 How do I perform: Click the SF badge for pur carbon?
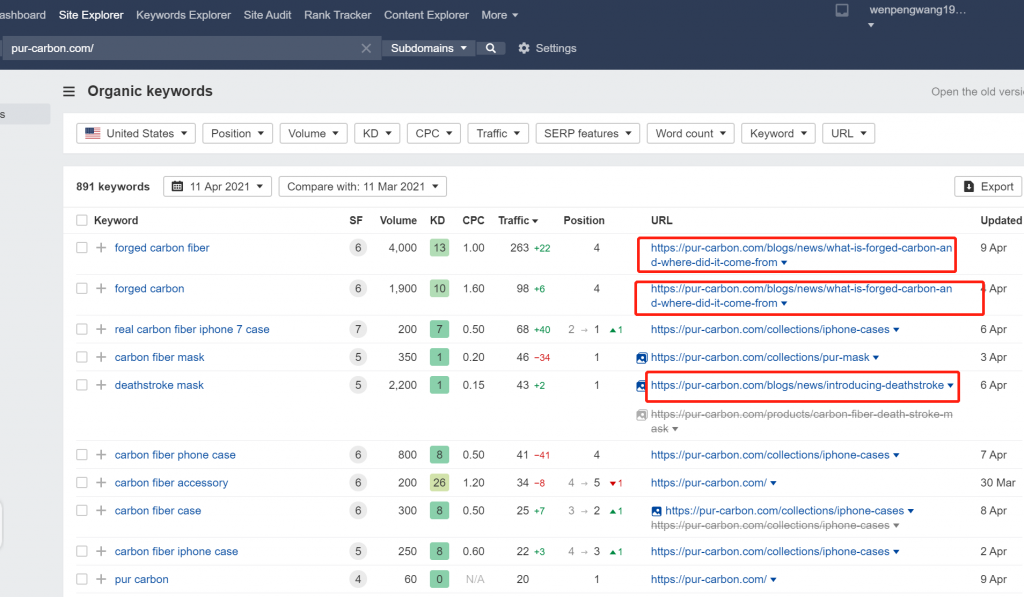click(357, 579)
